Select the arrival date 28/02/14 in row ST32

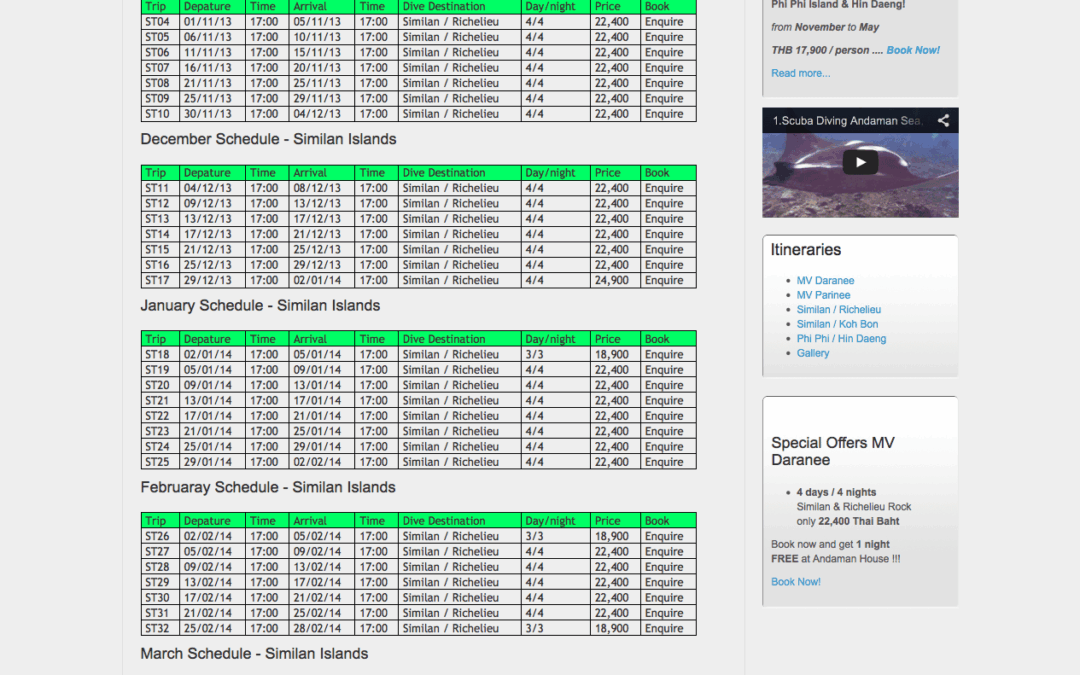(317, 628)
